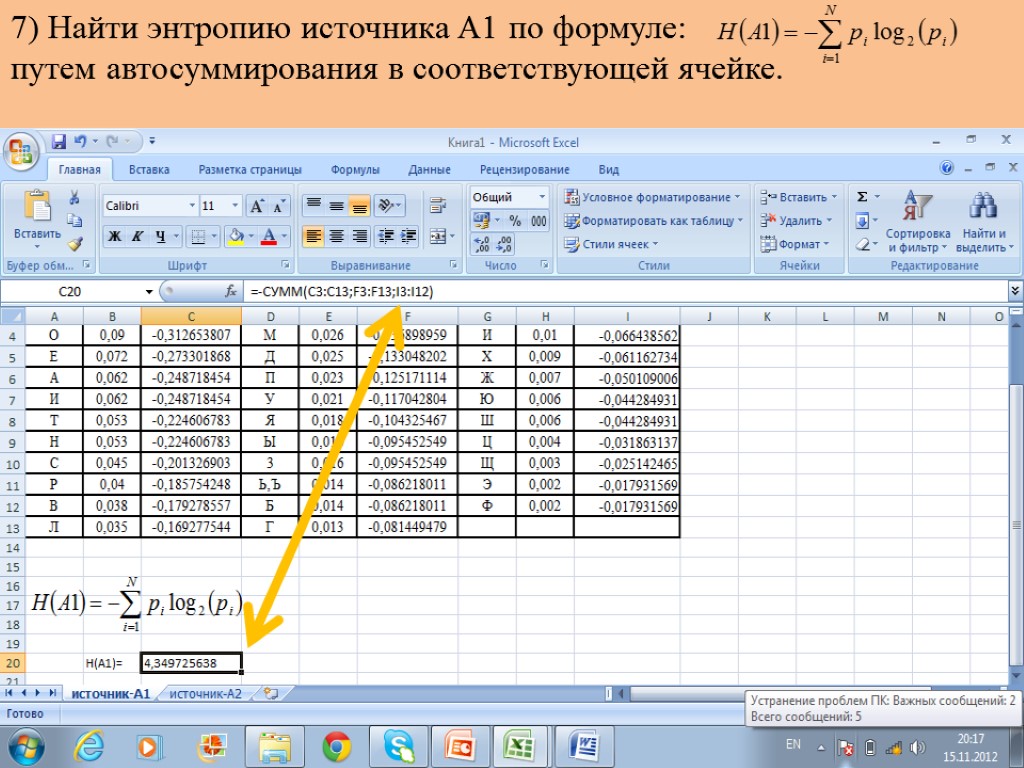
Task: Open Chrome from the taskbar
Action: 336,746
